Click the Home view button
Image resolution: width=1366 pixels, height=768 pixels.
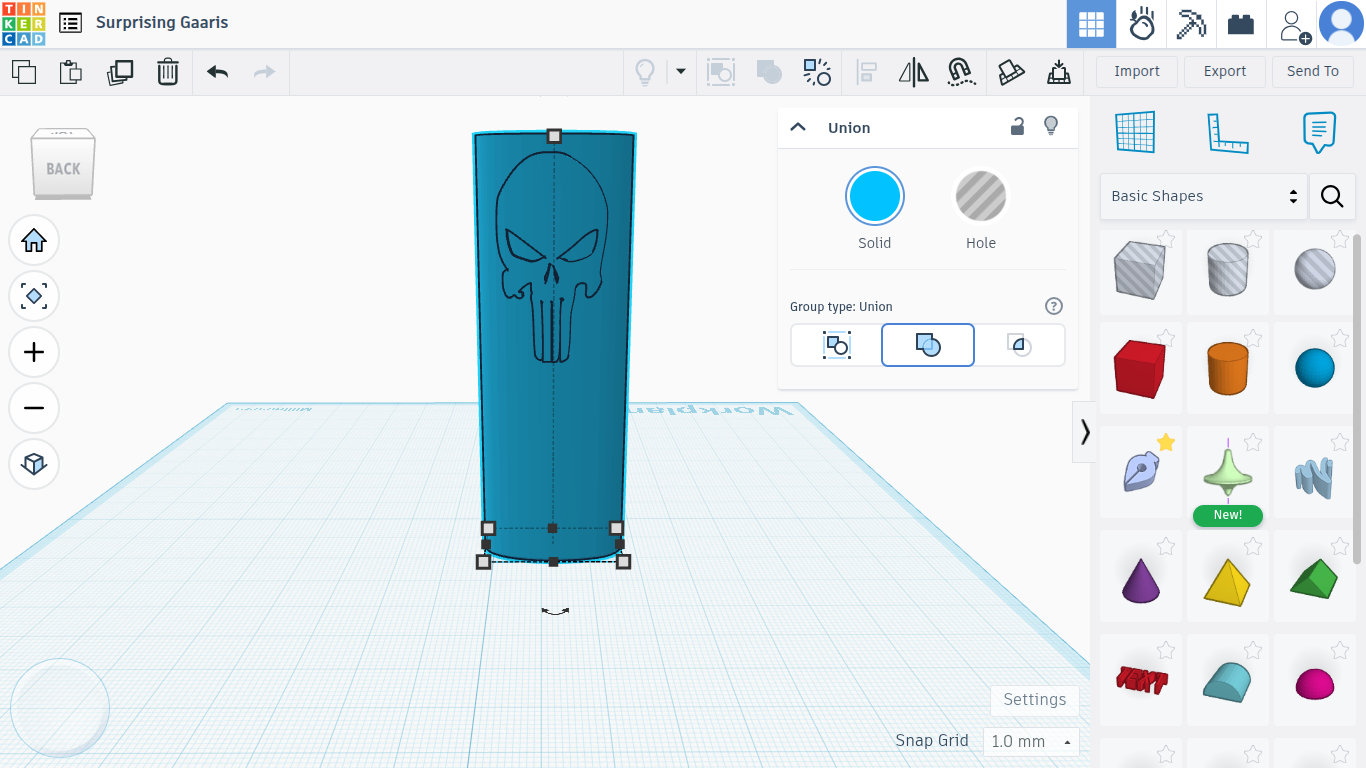[34, 240]
